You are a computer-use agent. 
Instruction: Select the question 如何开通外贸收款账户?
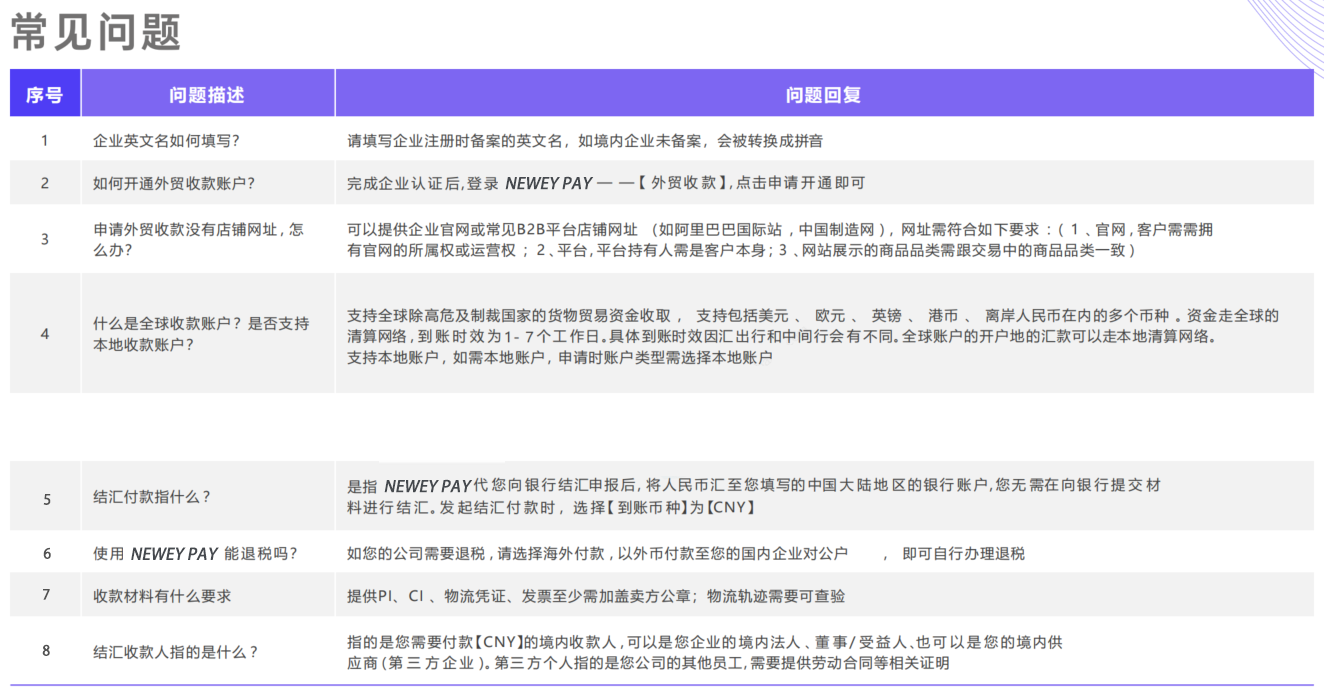[174, 183]
